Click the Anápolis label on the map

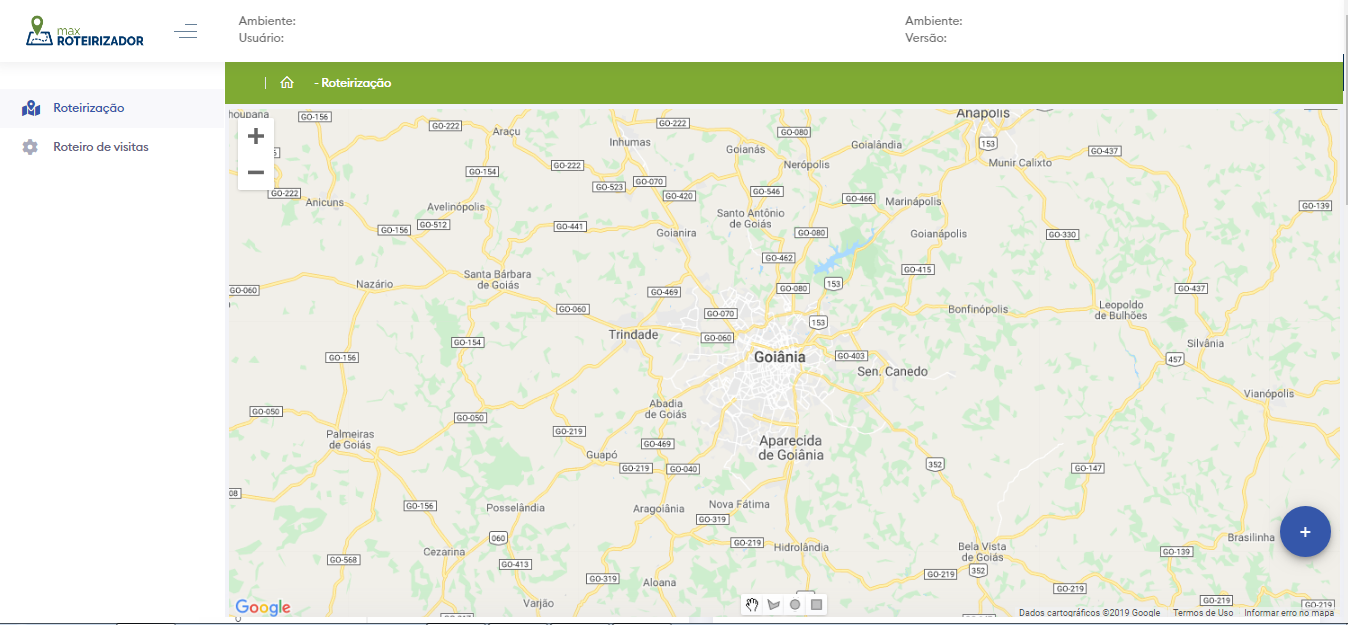[x=983, y=114]
